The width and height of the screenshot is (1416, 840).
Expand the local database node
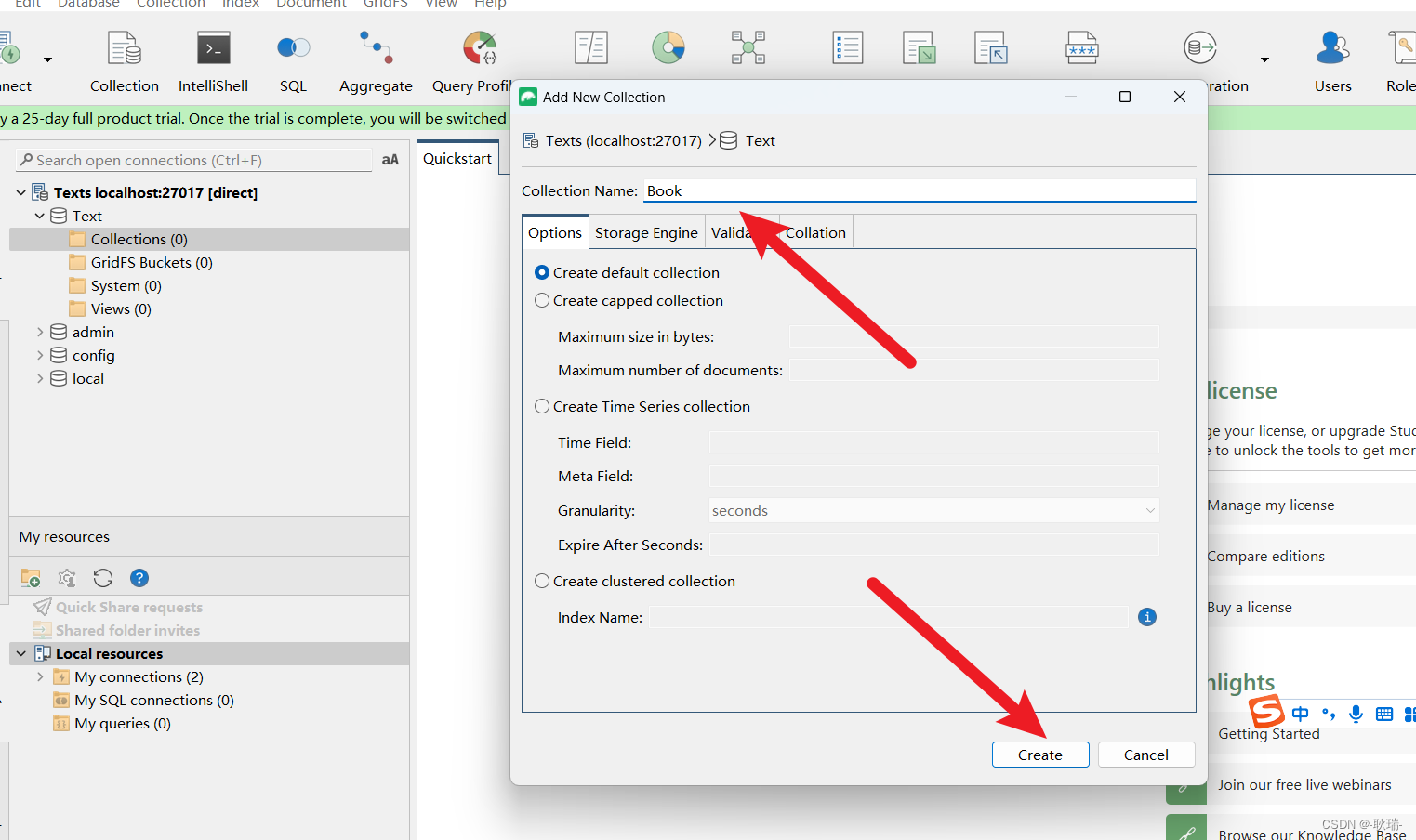pyautogui.click(x=39, y=378)
